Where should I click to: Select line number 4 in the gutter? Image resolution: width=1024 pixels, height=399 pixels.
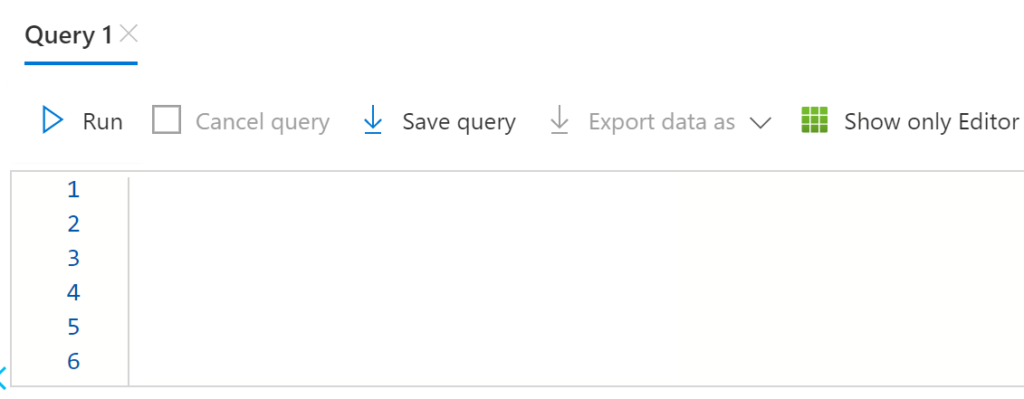pyautogui.click(x=73, y=292)
